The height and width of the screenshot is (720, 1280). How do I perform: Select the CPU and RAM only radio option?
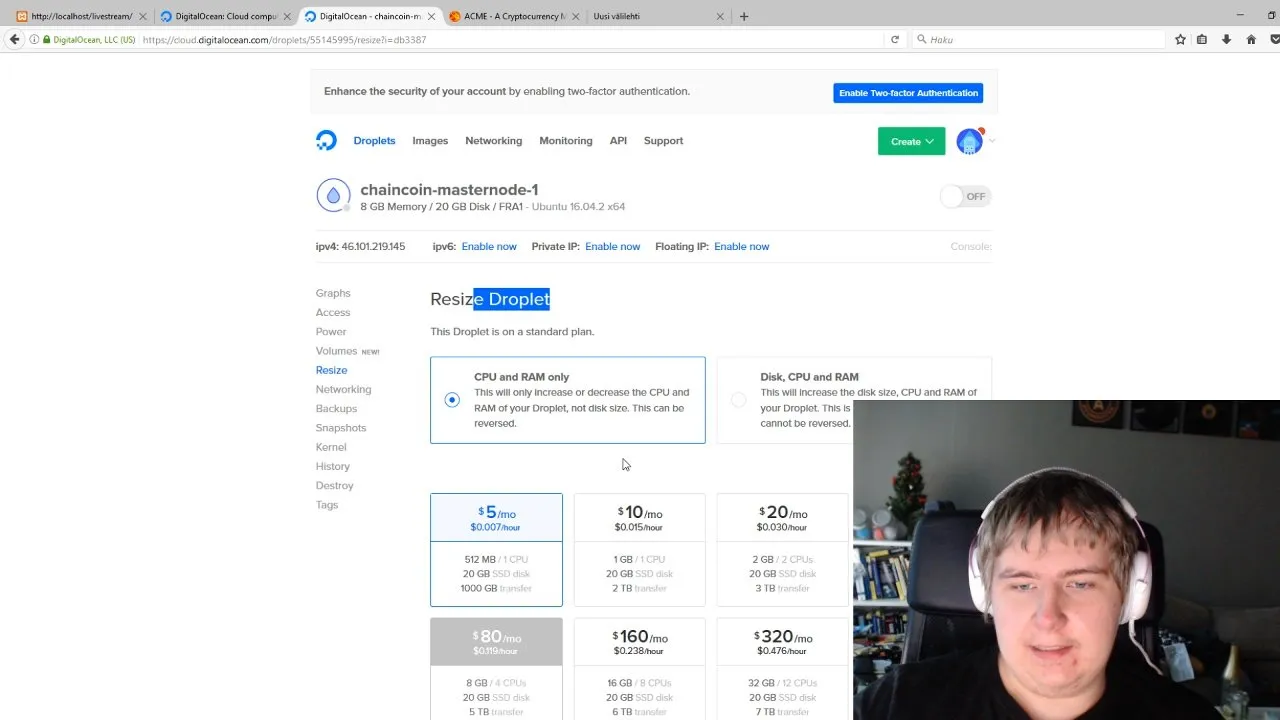tap(452, 399)
